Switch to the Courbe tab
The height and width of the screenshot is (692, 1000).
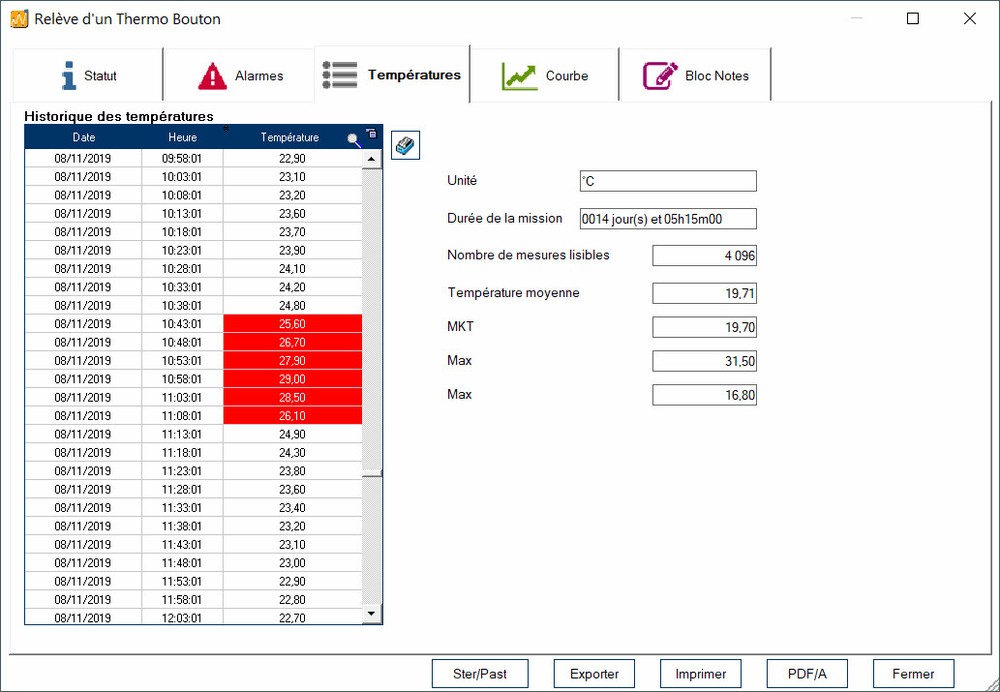click(545, 73)
